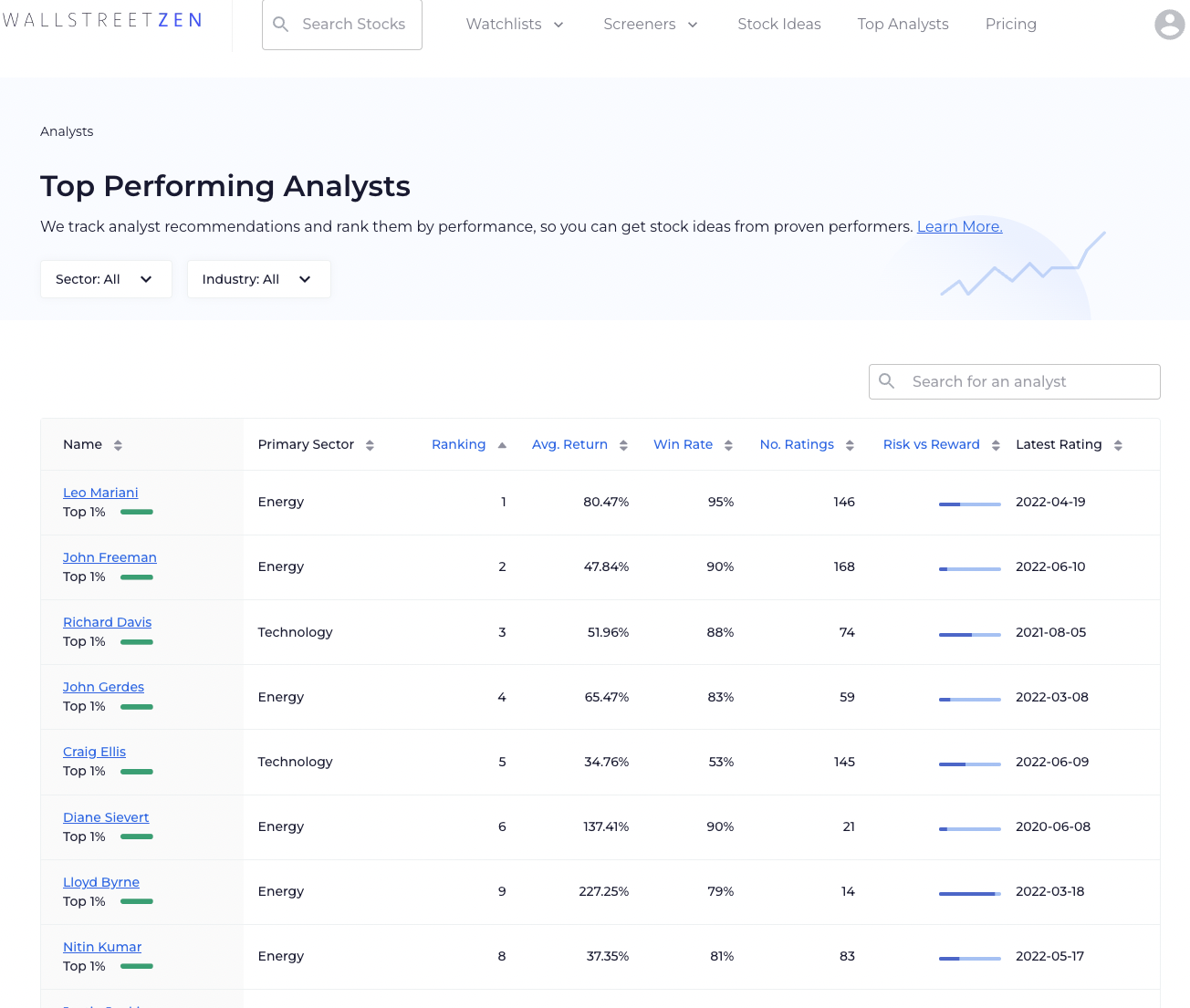Click the sort icon next to Win Rate
The height and width of the screenshot is (1008, 1190).
pos(727,445)
